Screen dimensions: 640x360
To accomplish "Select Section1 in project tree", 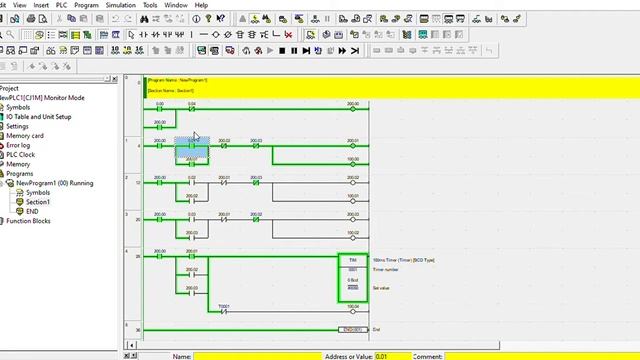I will pos(38,202).
